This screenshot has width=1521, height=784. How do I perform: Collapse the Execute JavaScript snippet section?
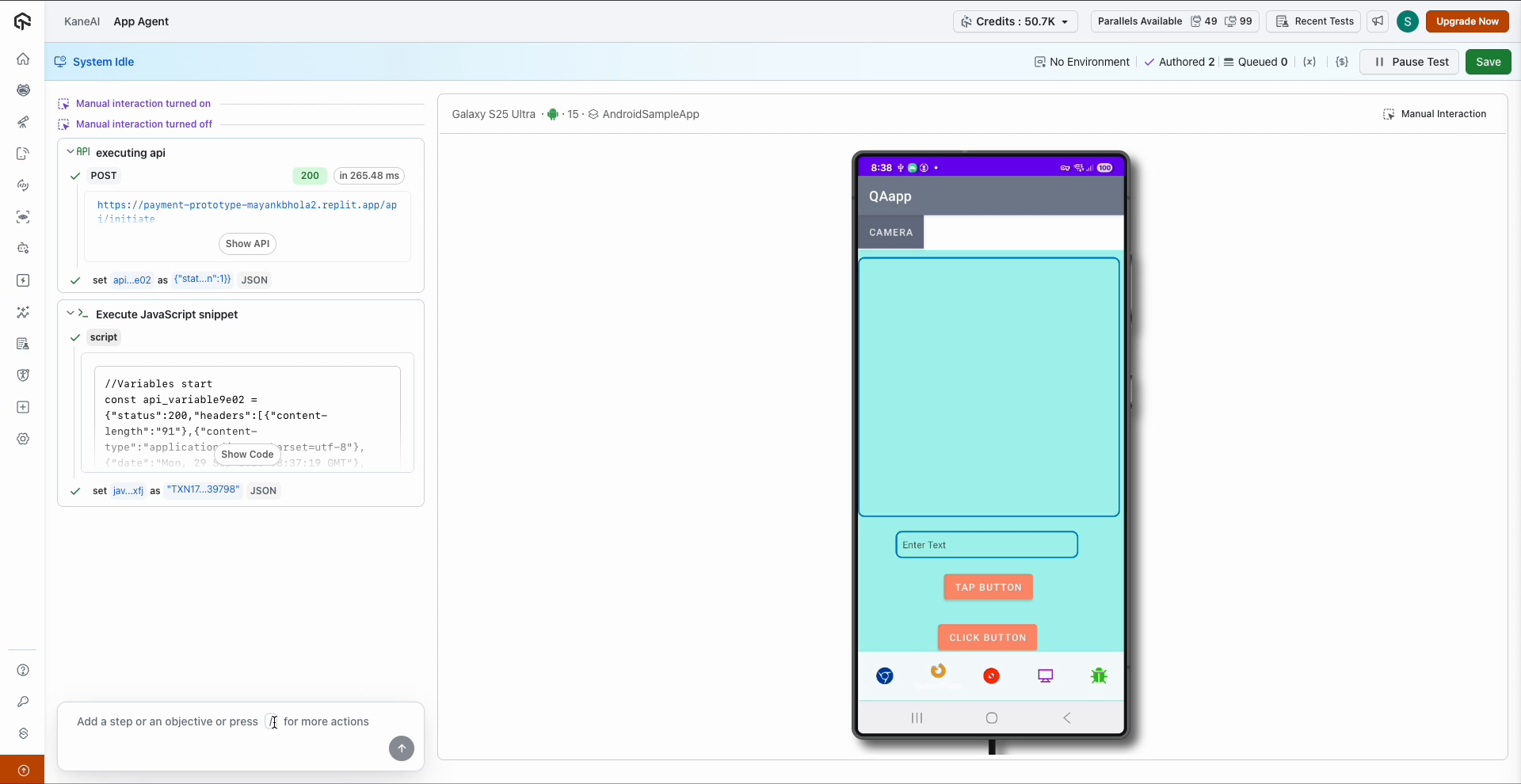click(70, 314)
